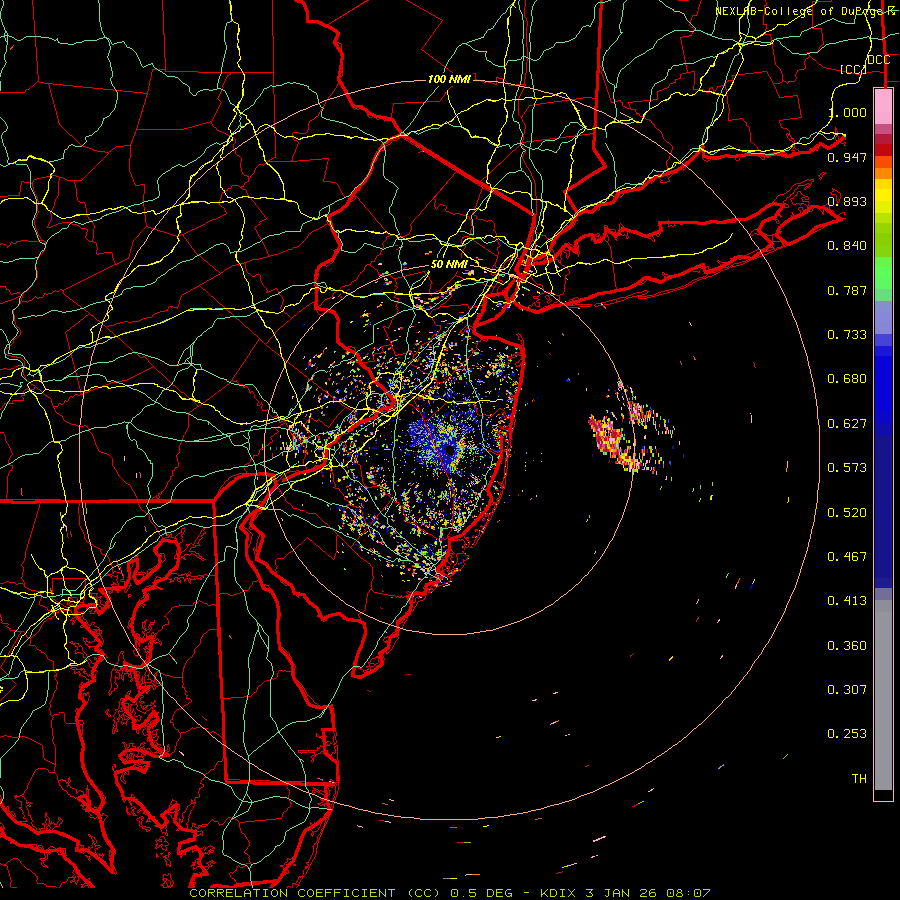Click the 0.573 scale value
This screenshot has width=900, height=900.
click(847, 468)
